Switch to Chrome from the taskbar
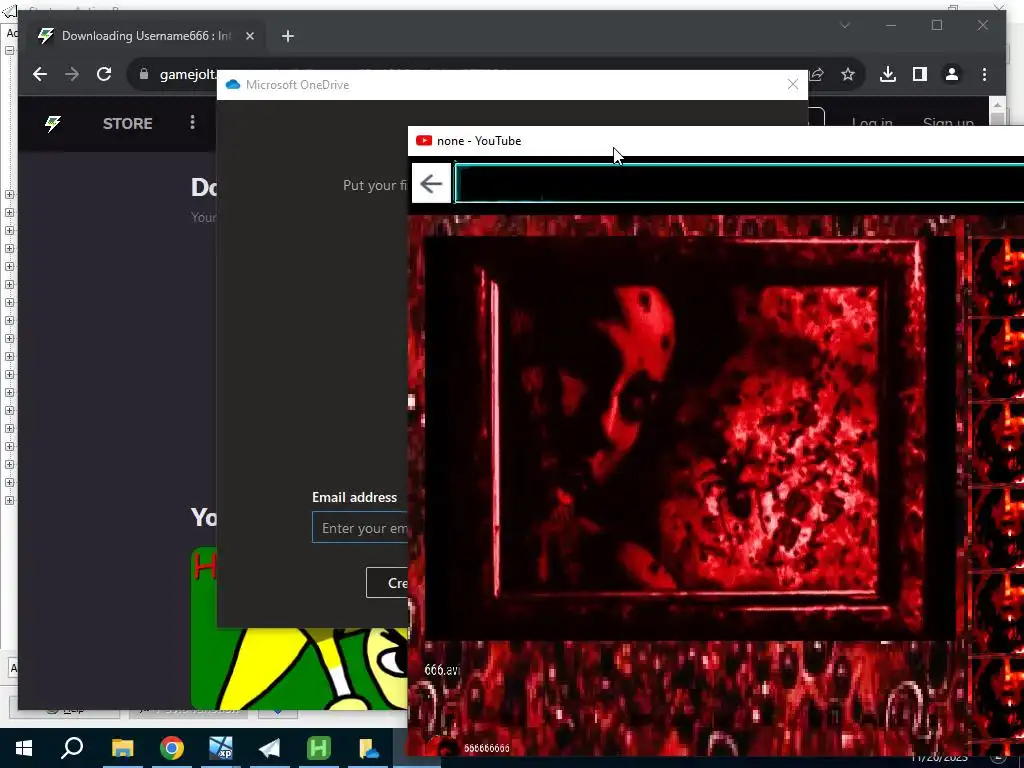 172,748
